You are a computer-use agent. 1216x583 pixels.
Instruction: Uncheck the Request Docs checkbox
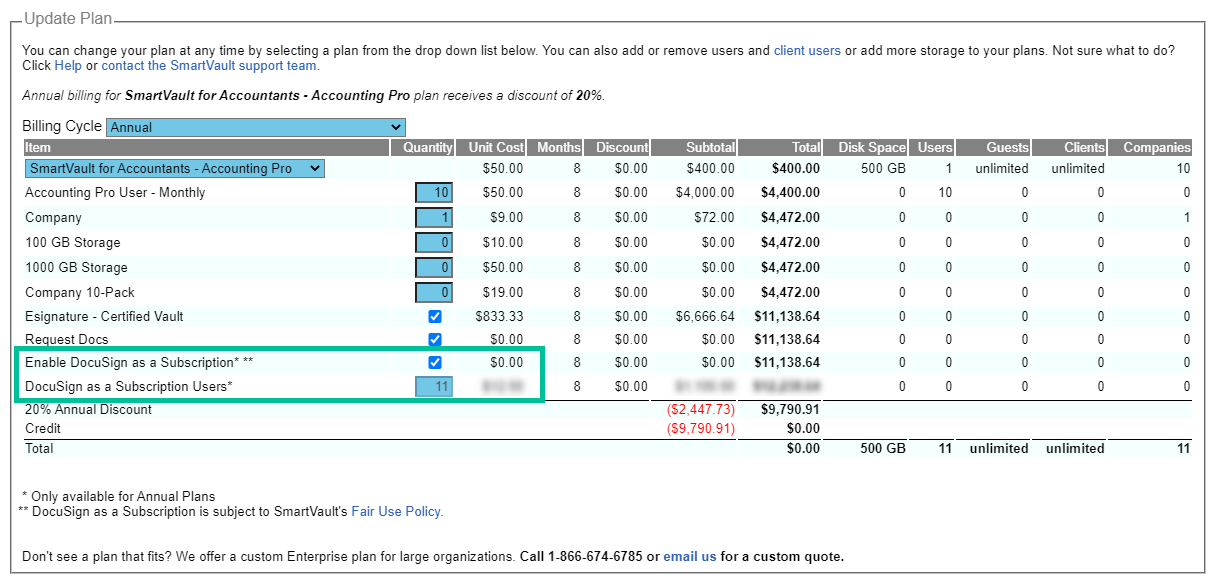[x=435, y=340]
